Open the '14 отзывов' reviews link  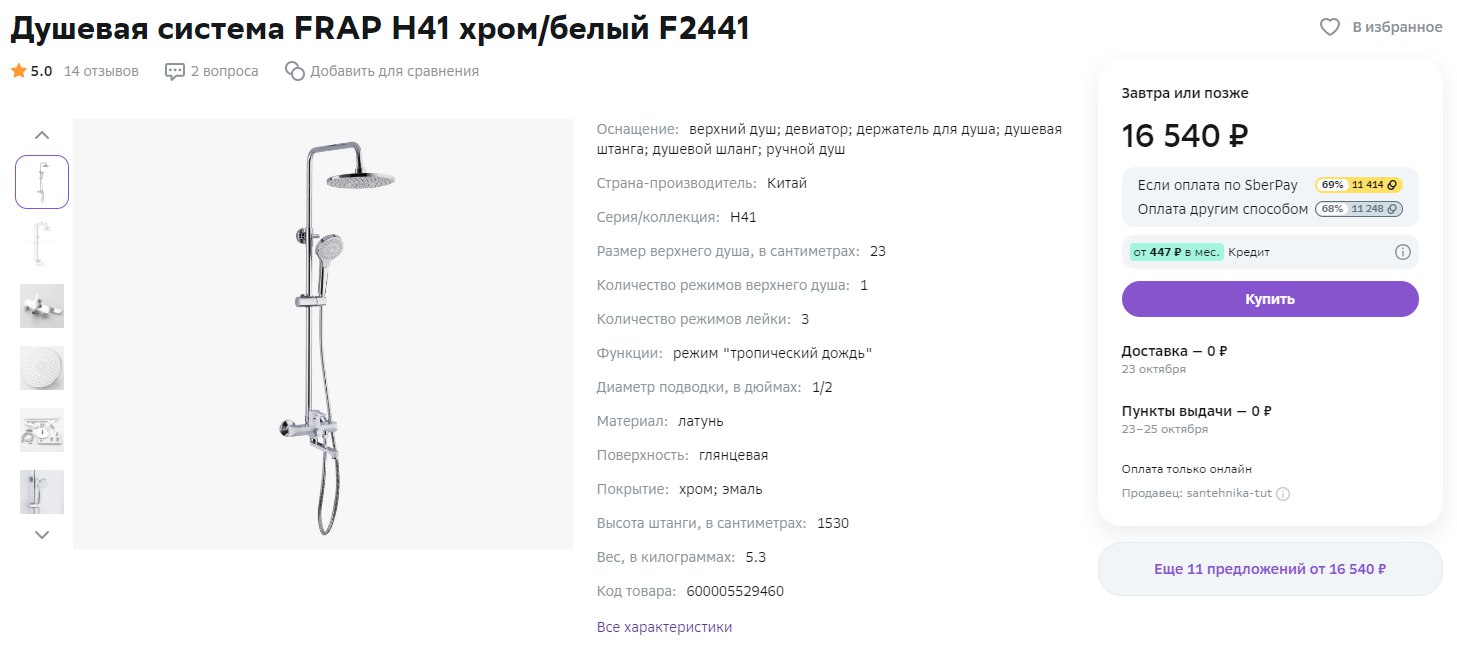pos(101,71)
